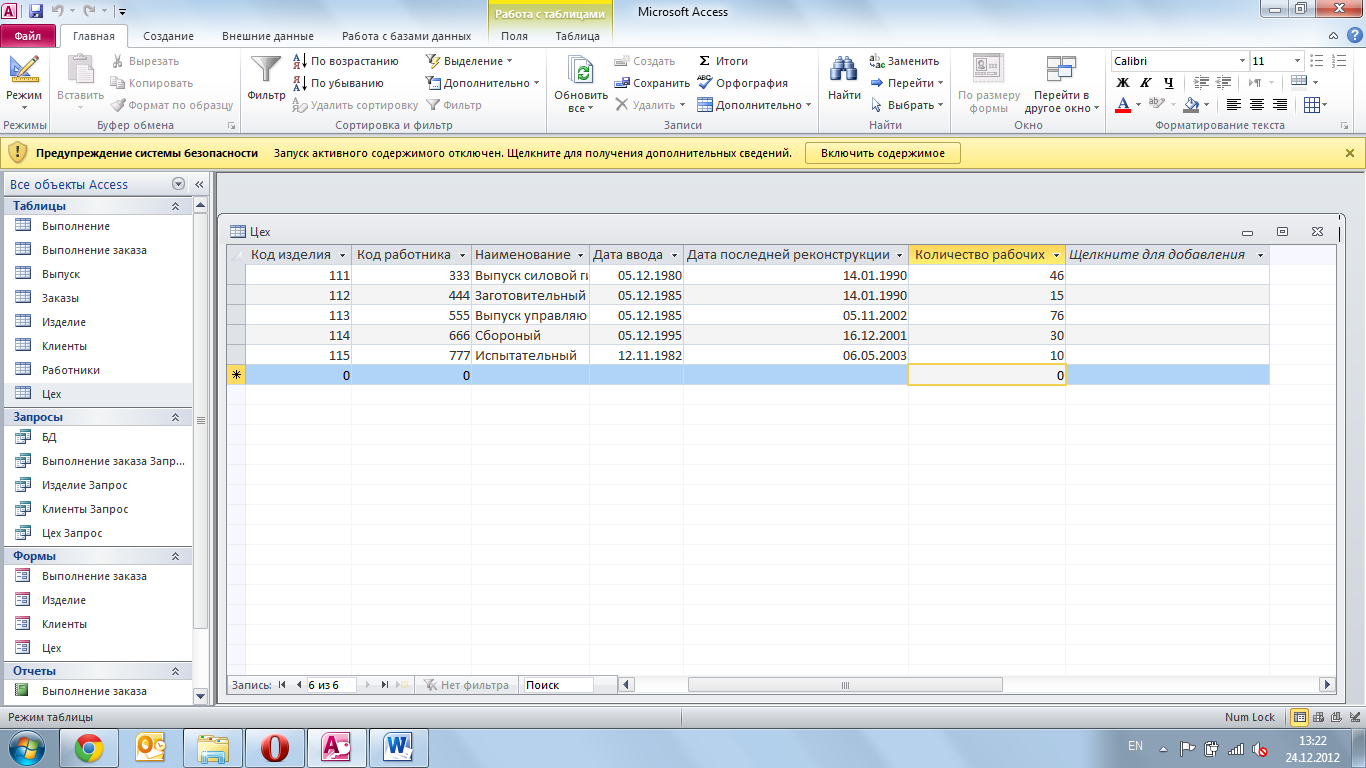1366x768 pixels.
Task: Align text right
Action: [1280, 104]
